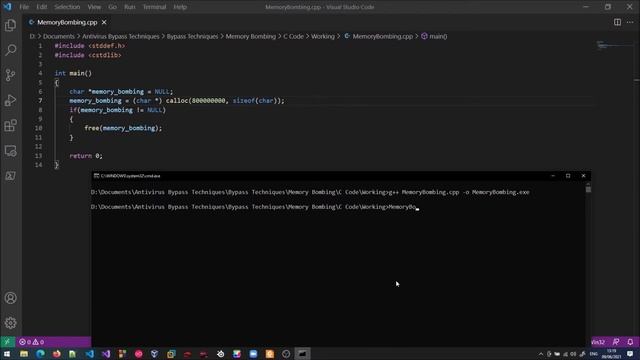Open the Go menu
This screenshot has height=360, width=640.
(112, 7)
